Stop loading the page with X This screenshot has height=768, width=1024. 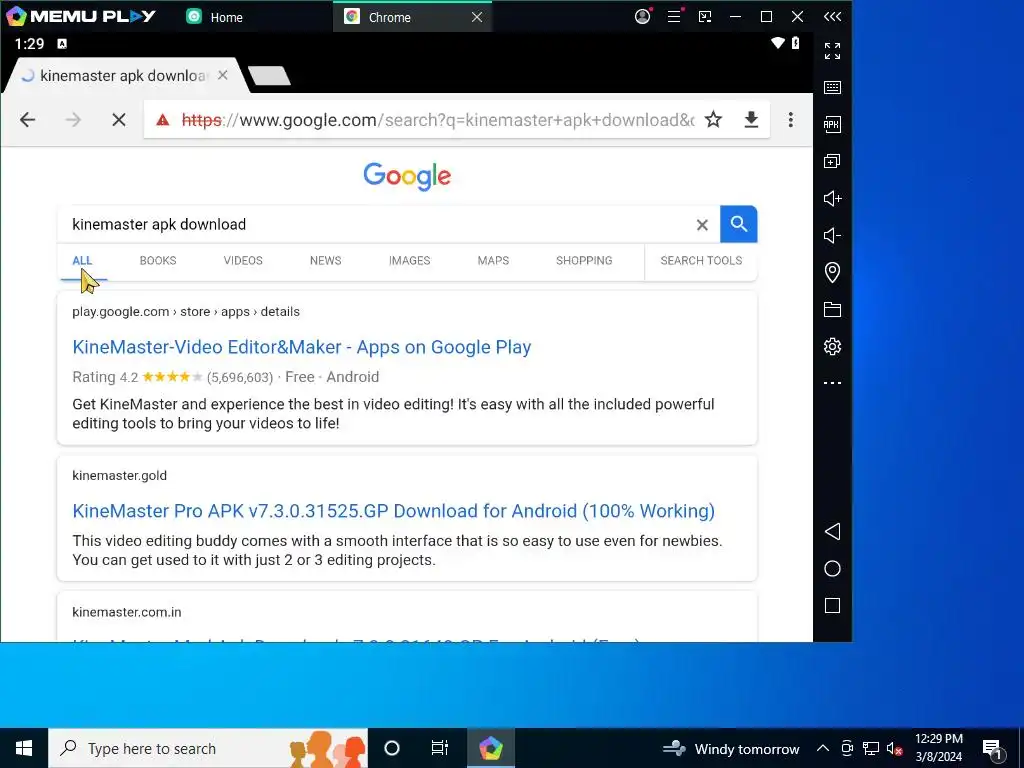coord(119,120)
